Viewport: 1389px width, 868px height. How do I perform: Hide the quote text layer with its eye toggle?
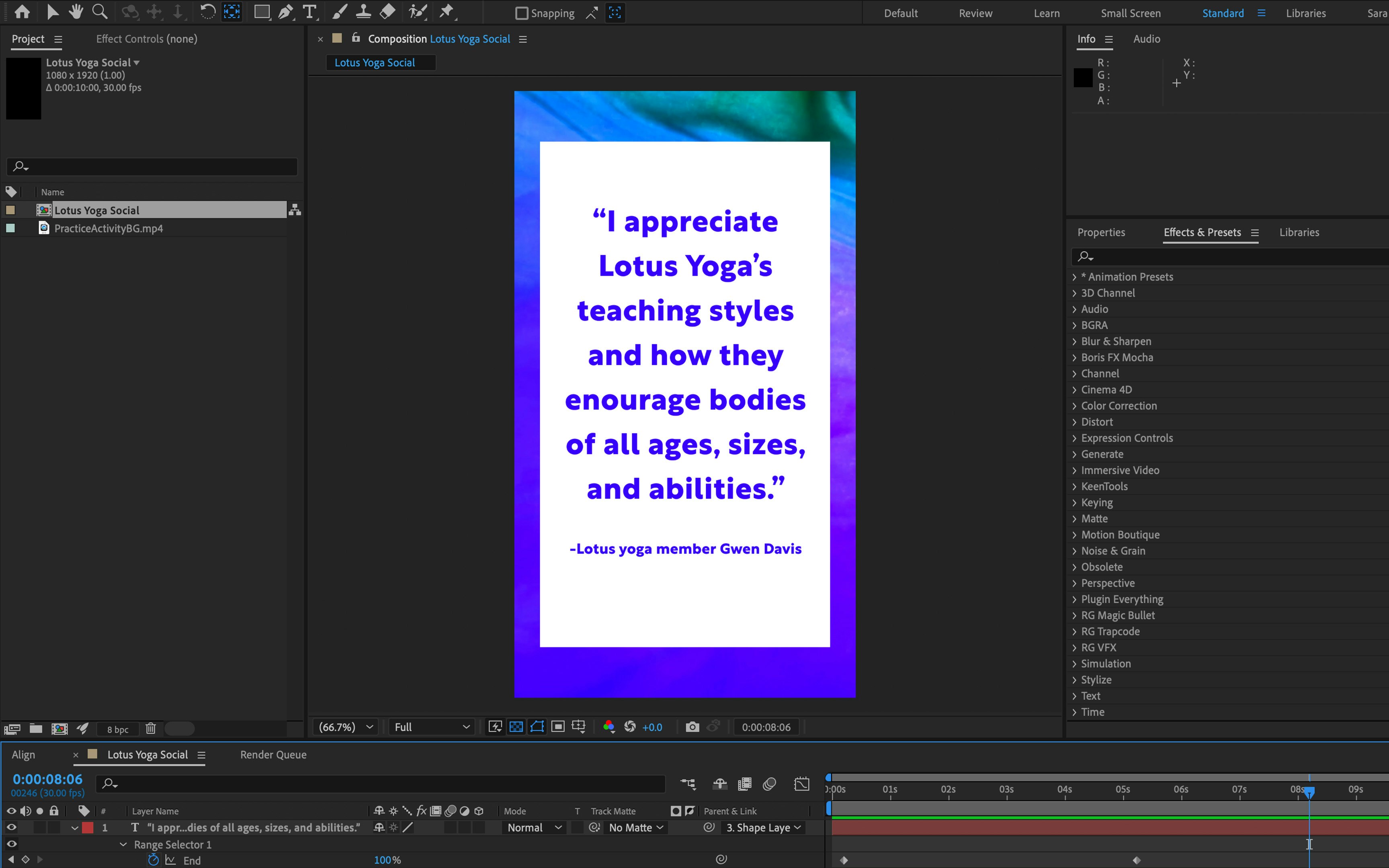[x=11, y=827]
